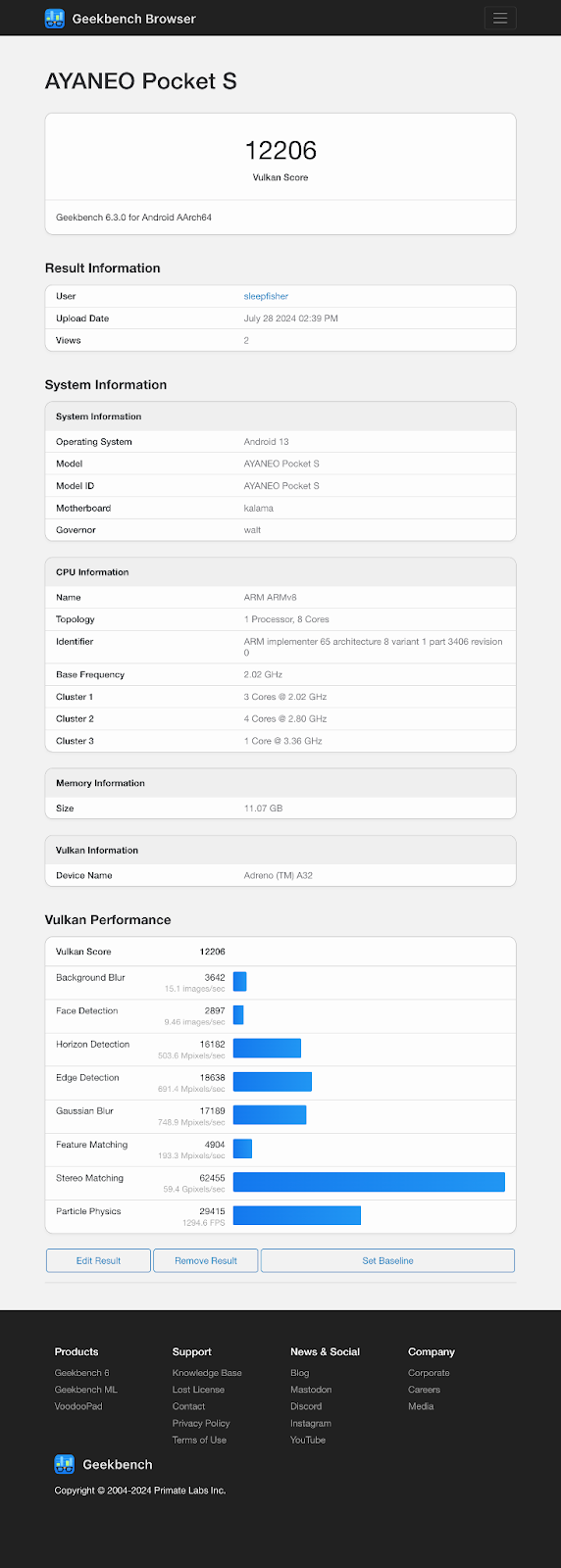561x1568 pixels.
Task: Open the Discord social link
Action: tap(306, 1406)
